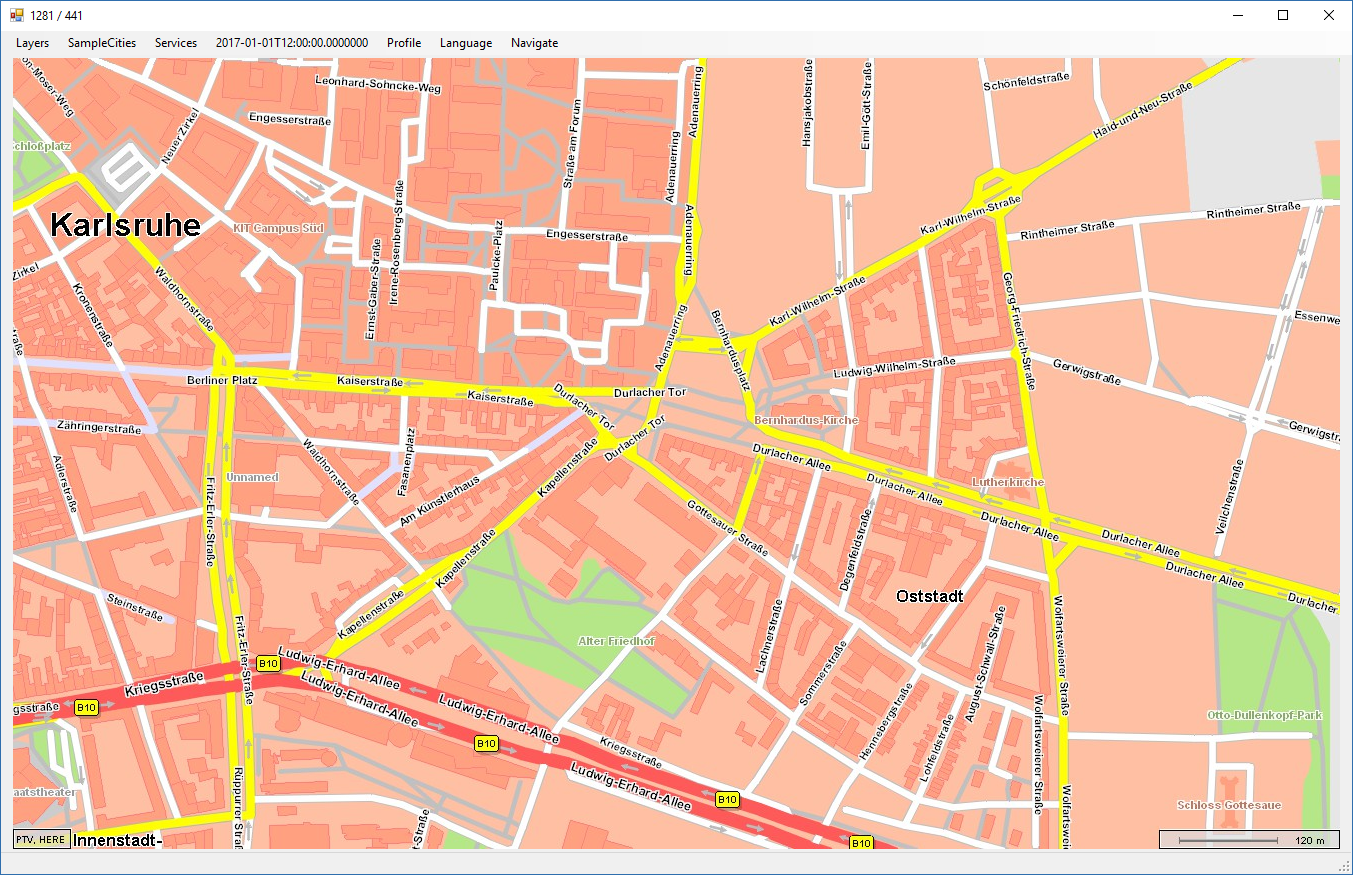Open the Layers menu
The image size is (1353, 875).
pos(32,43)
